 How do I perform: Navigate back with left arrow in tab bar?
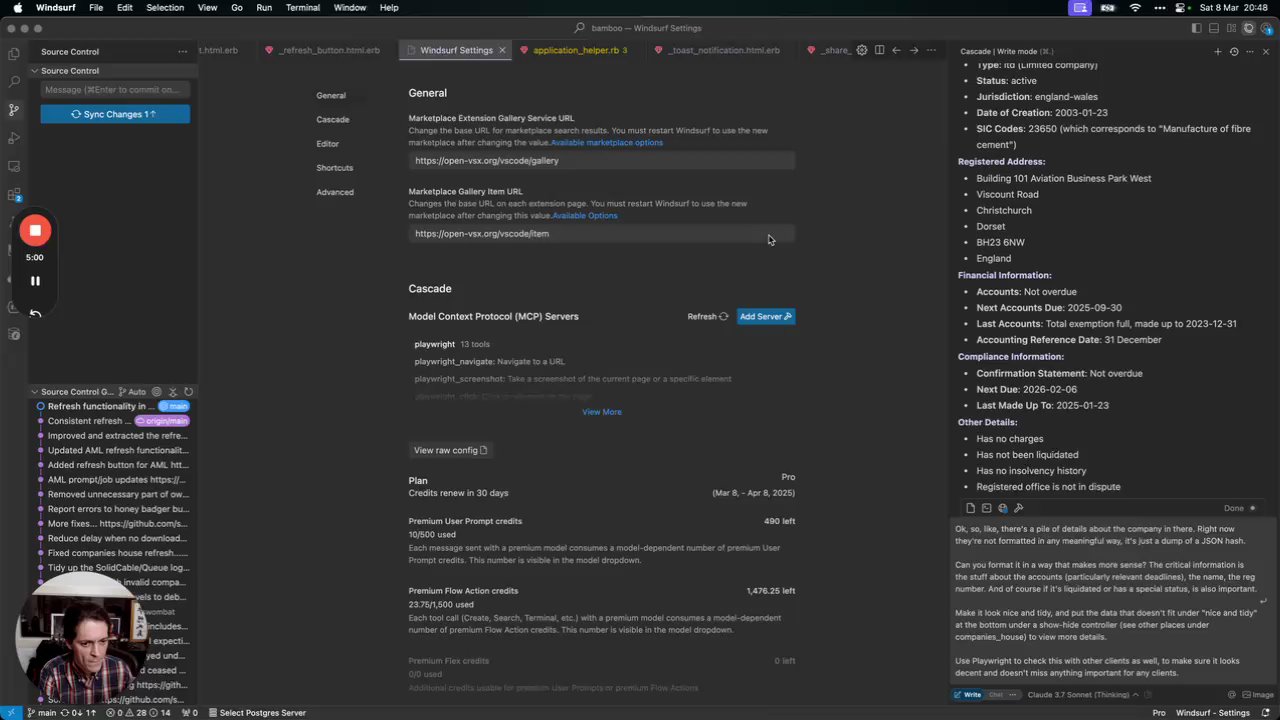[x=896, y=50]
